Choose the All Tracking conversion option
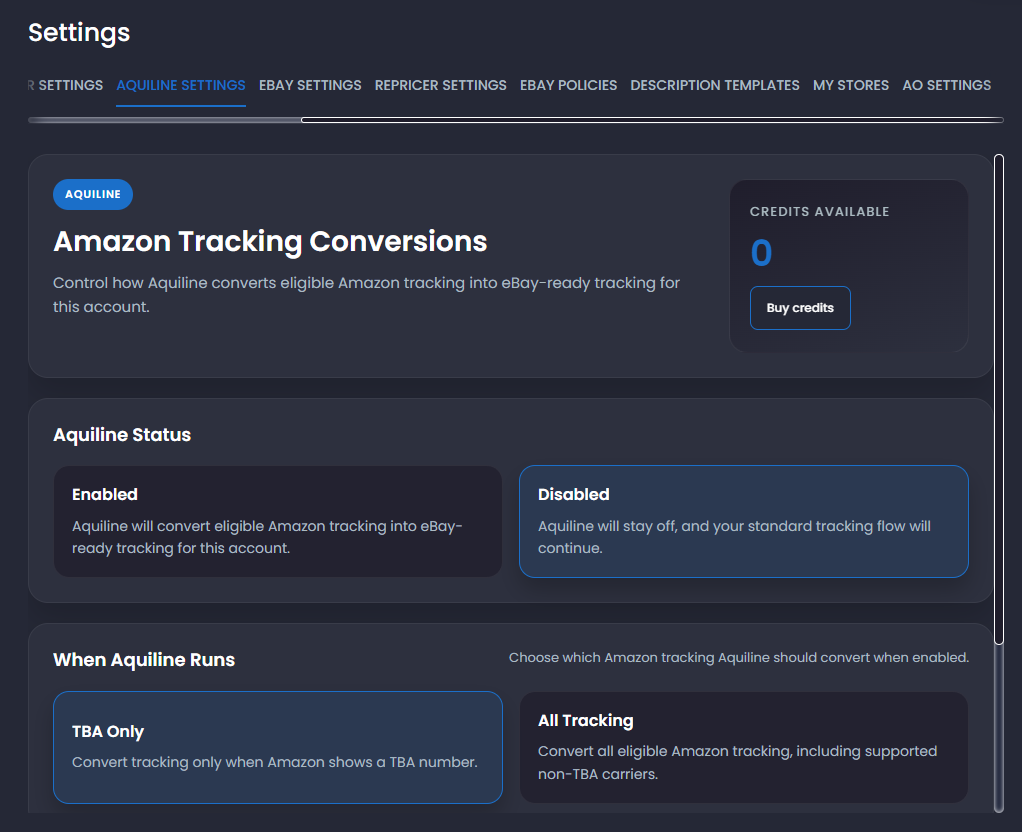Image resolution: width=1022 pixels, height=832 pixels. [x=744, y=747]
